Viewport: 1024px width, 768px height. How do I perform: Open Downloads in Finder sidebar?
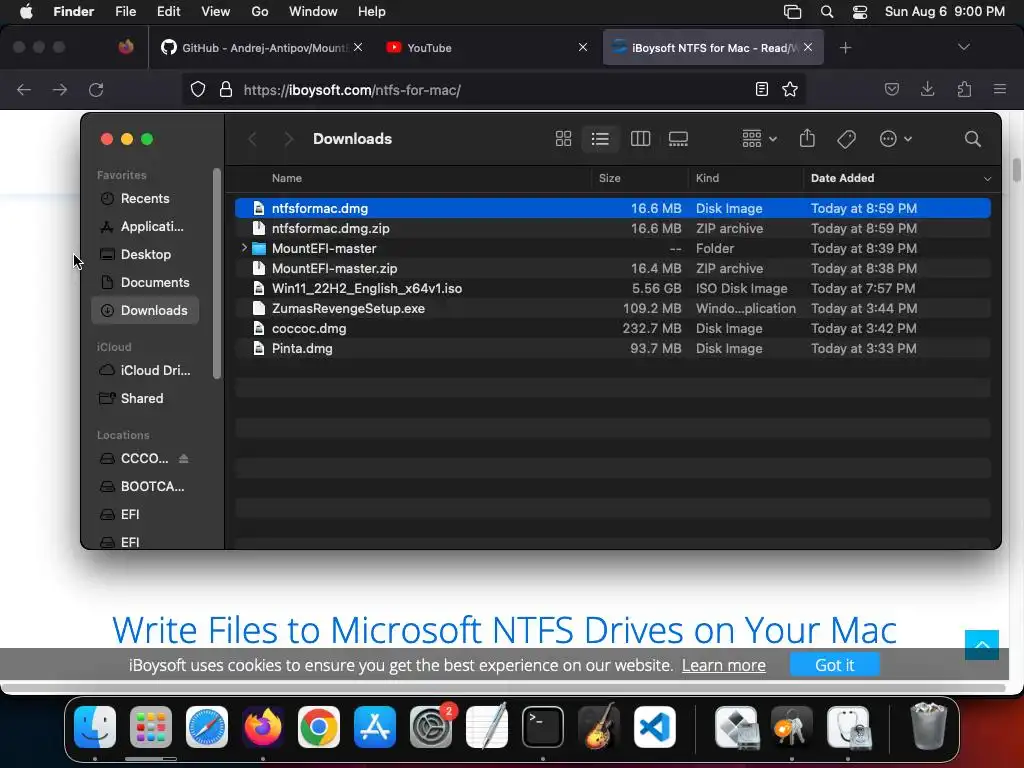[x=145, y=310]
